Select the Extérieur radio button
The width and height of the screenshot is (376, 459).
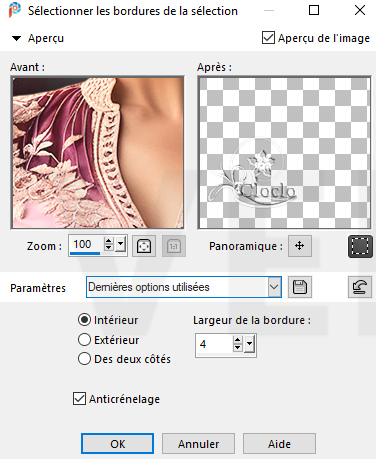pyautogui.click(x=84, y=340)
